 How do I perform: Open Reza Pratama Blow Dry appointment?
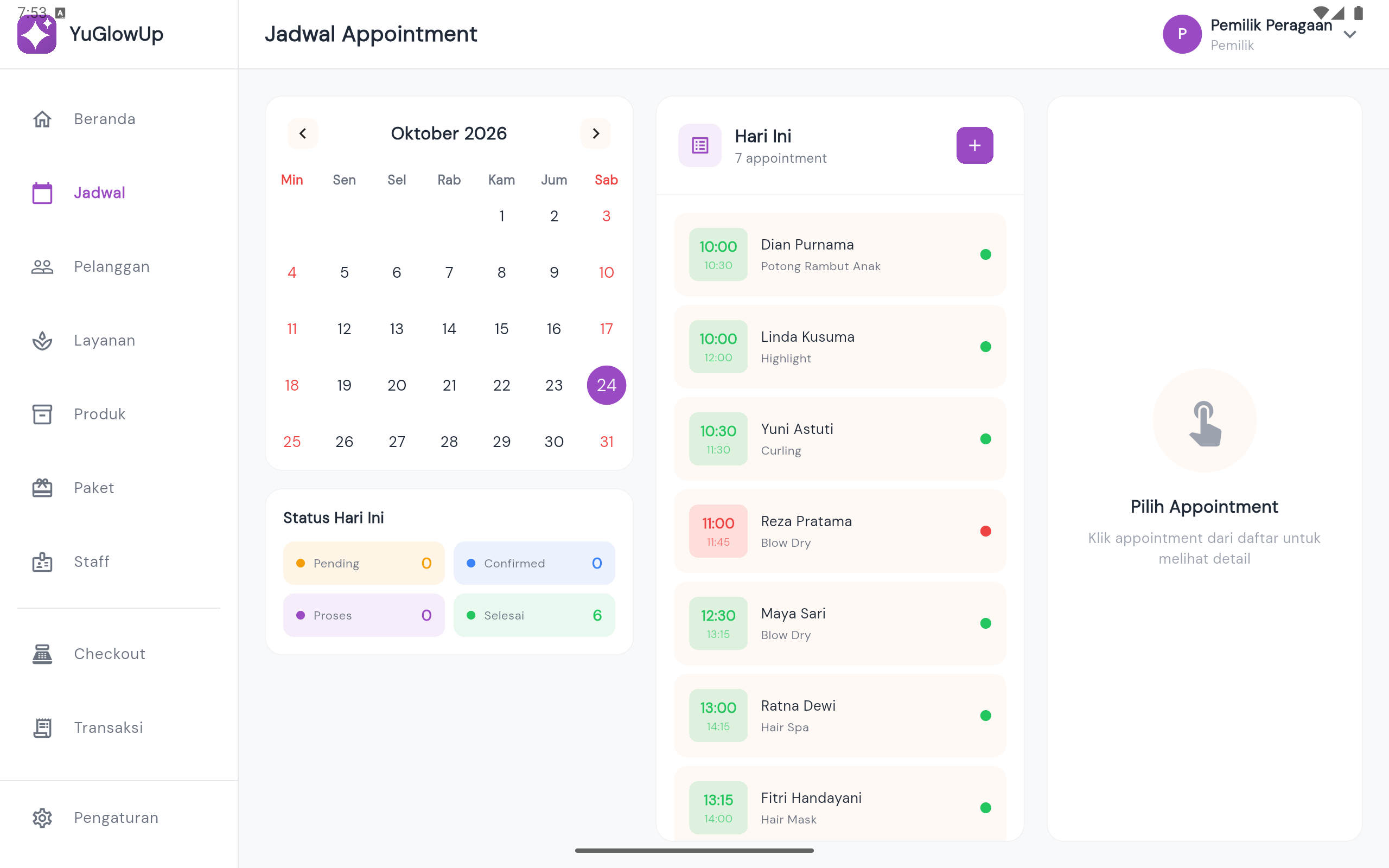pos(840,531)
